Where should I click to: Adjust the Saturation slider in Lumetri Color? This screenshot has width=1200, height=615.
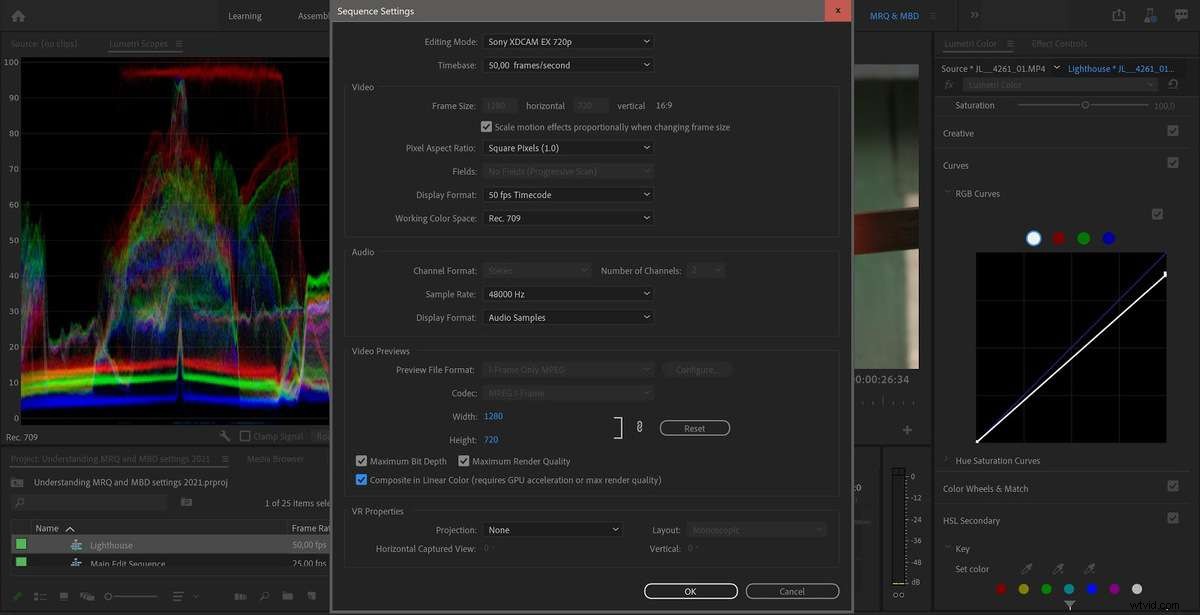tap(1085, 104)
